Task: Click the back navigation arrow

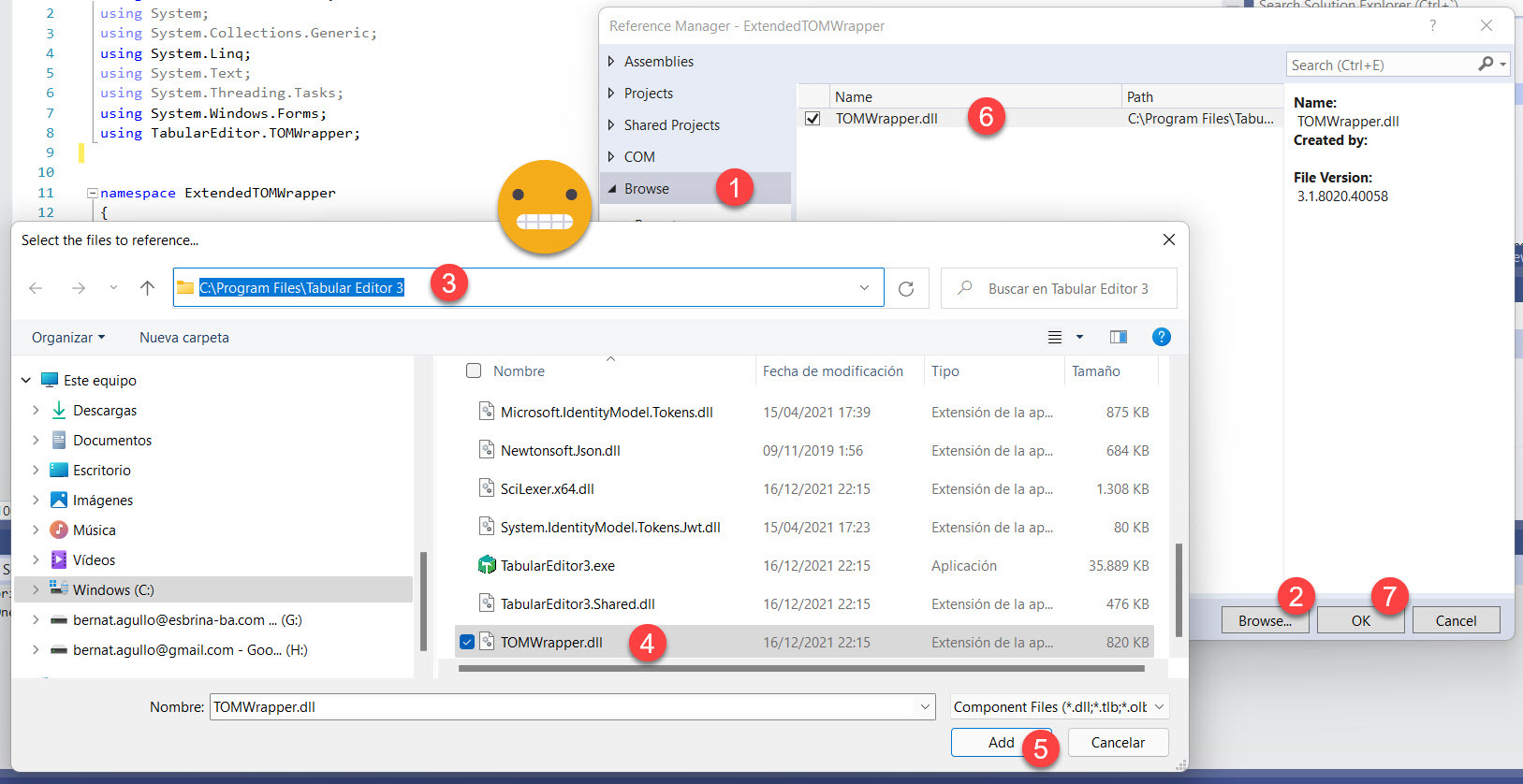Action: point(36,288)
